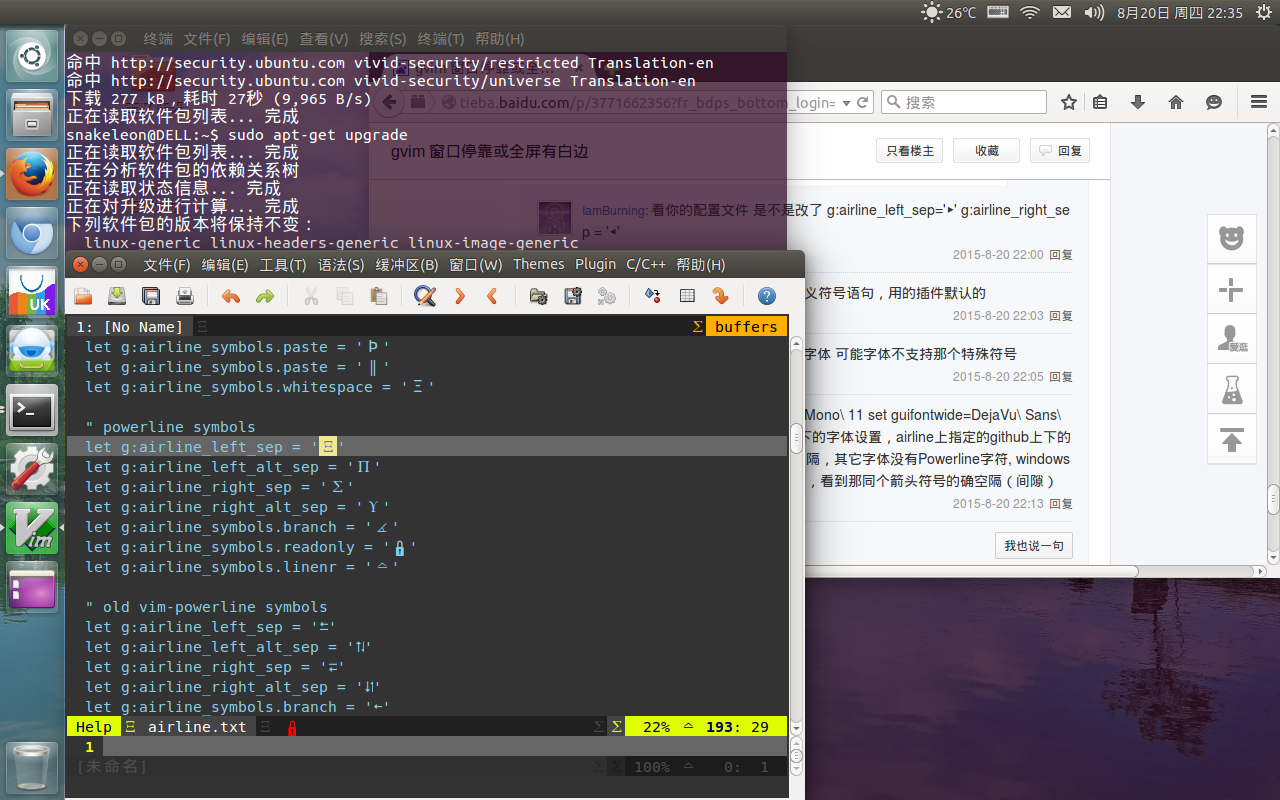The image size is (1280, 800).
Task: Open the 搜索(S) menu in the terminal window
Action: pyautogui.click(x=382, y=39)
